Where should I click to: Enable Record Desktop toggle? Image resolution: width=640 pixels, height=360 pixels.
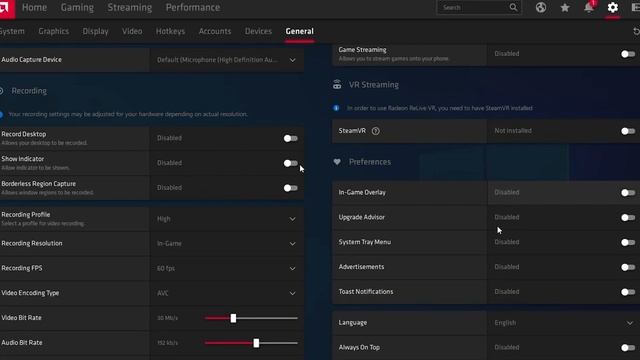pos(291,138)
